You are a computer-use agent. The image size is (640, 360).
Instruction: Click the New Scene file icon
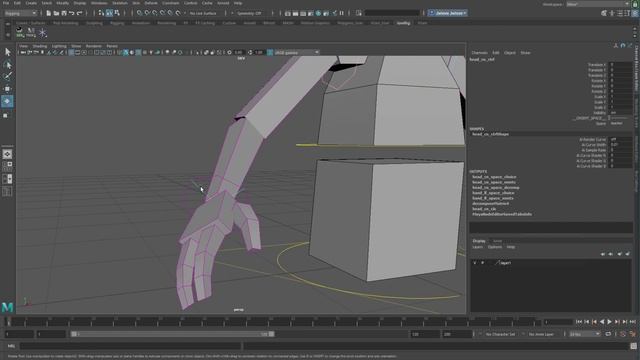[x=49, y=13]
